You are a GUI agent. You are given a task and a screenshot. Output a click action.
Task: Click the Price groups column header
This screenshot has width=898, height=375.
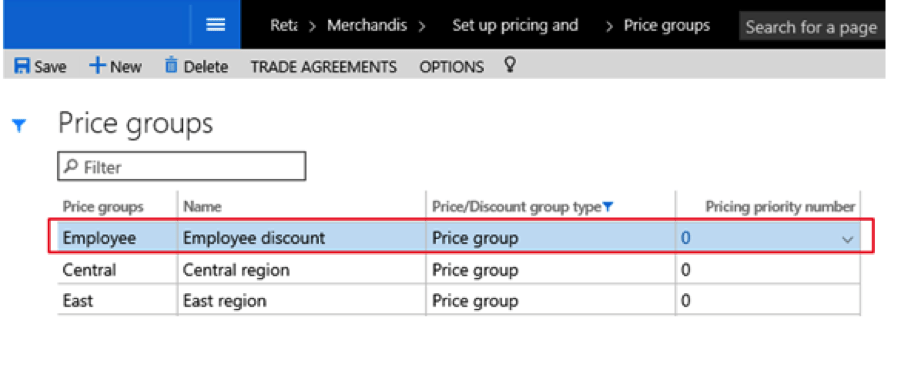[x=103, y=207]
